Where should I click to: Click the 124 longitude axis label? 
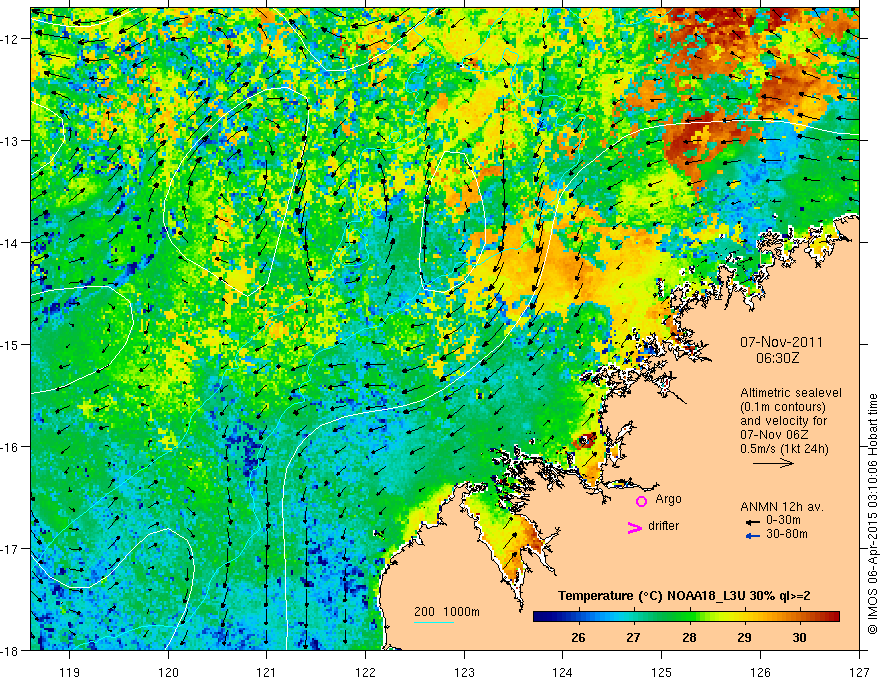pyautogui.click(x=563, y=656)
